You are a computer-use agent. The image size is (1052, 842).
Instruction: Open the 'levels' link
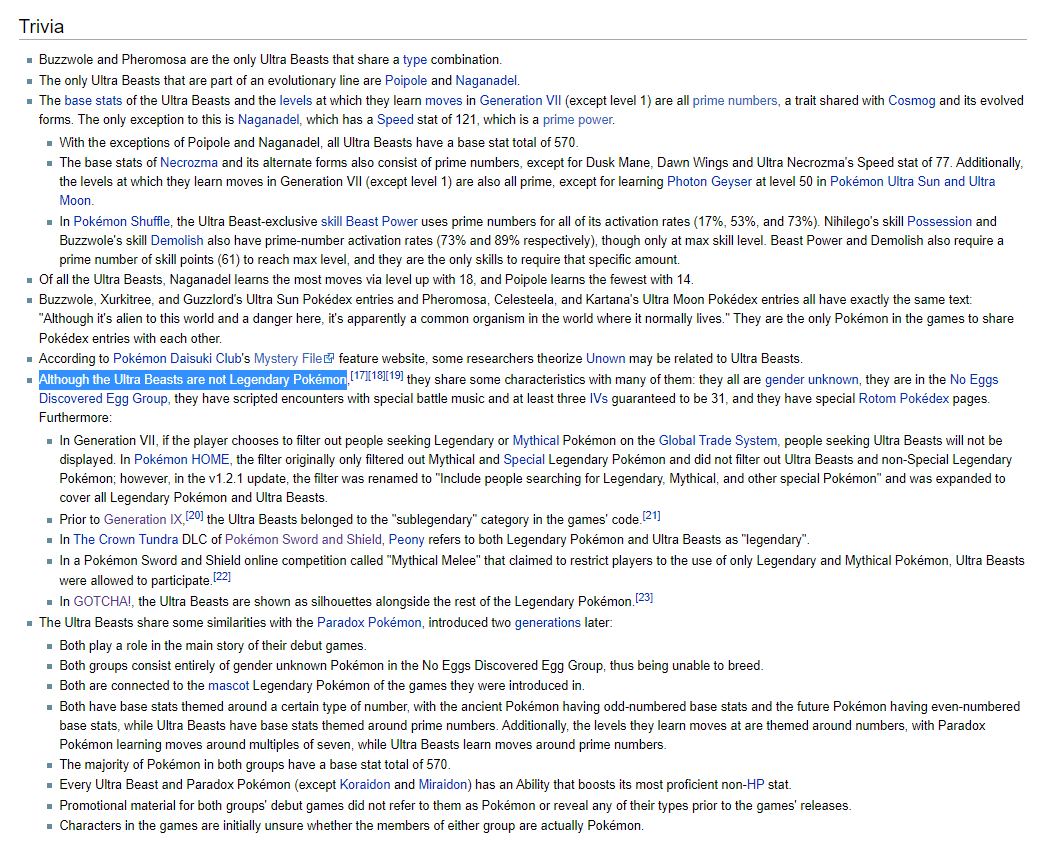(x=295, y=101)
